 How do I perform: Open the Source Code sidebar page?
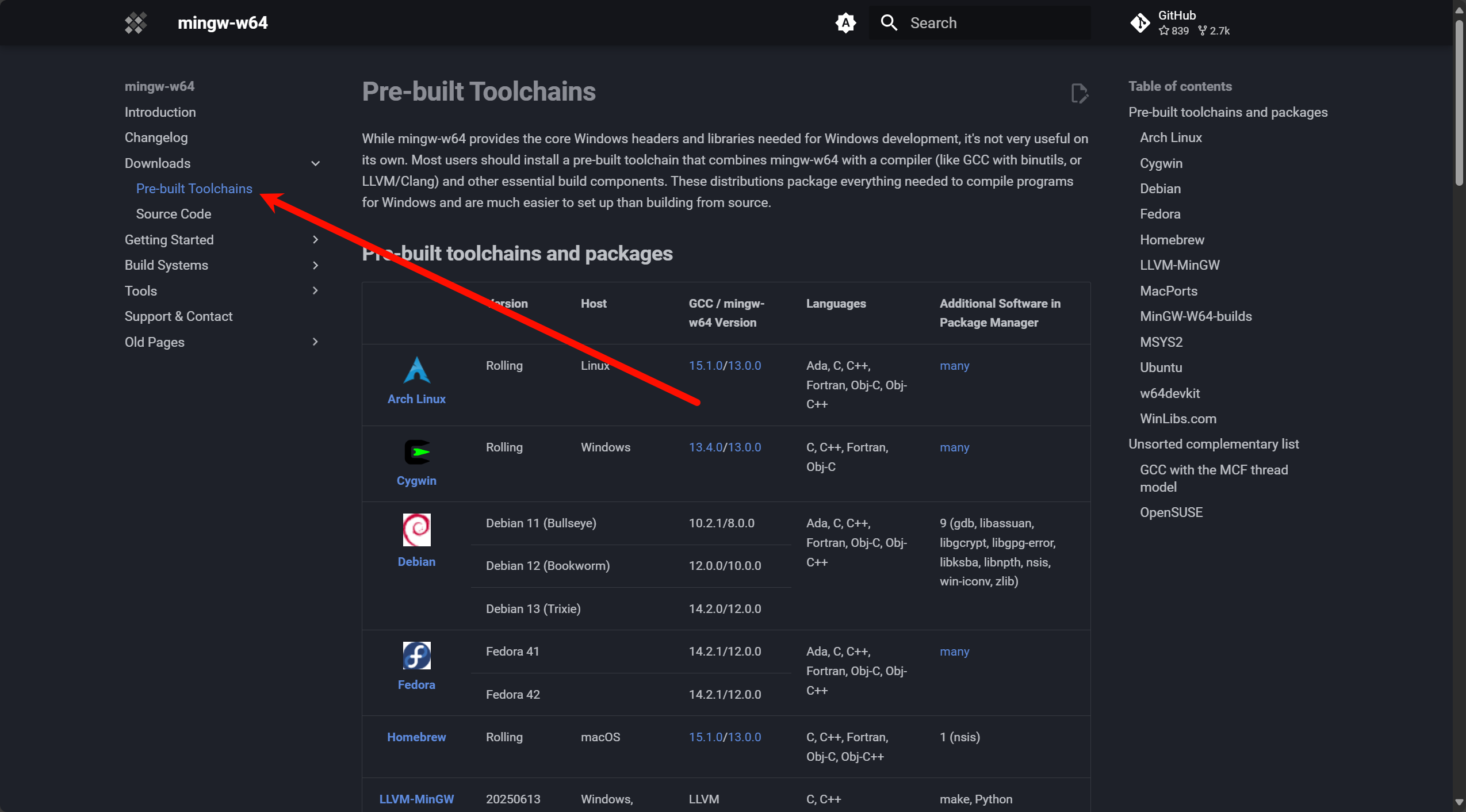pos(173,214)
